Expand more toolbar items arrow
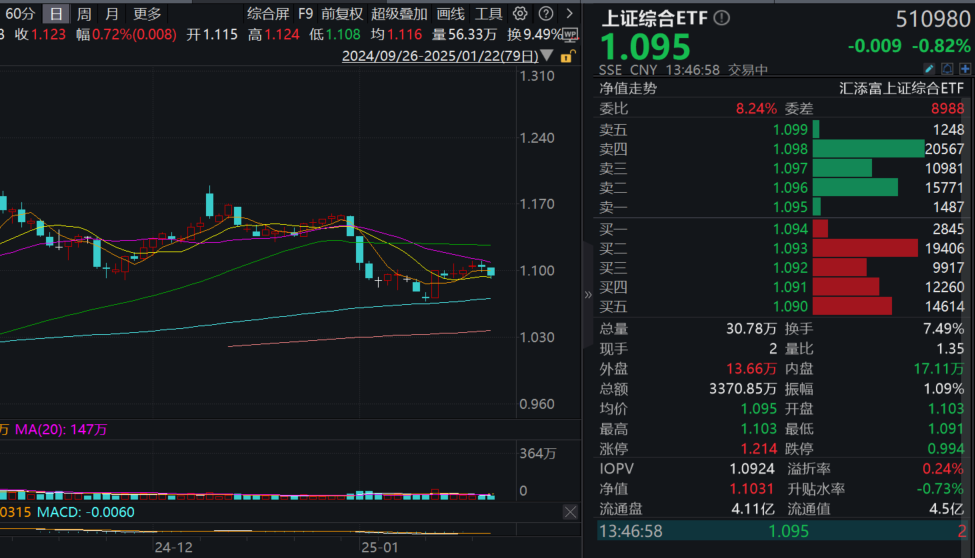Image resolution: width=975 pixels, height=558 pixels. pos(569,13)
